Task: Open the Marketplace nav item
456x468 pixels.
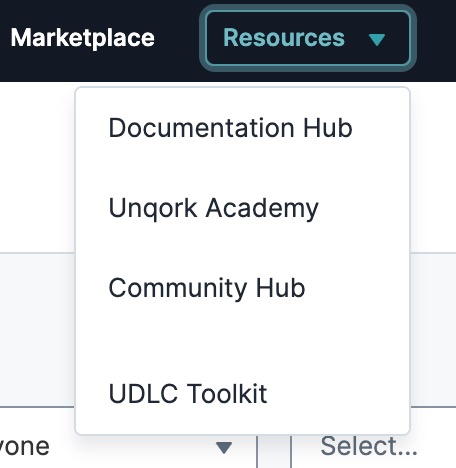Action: [82, 38]
